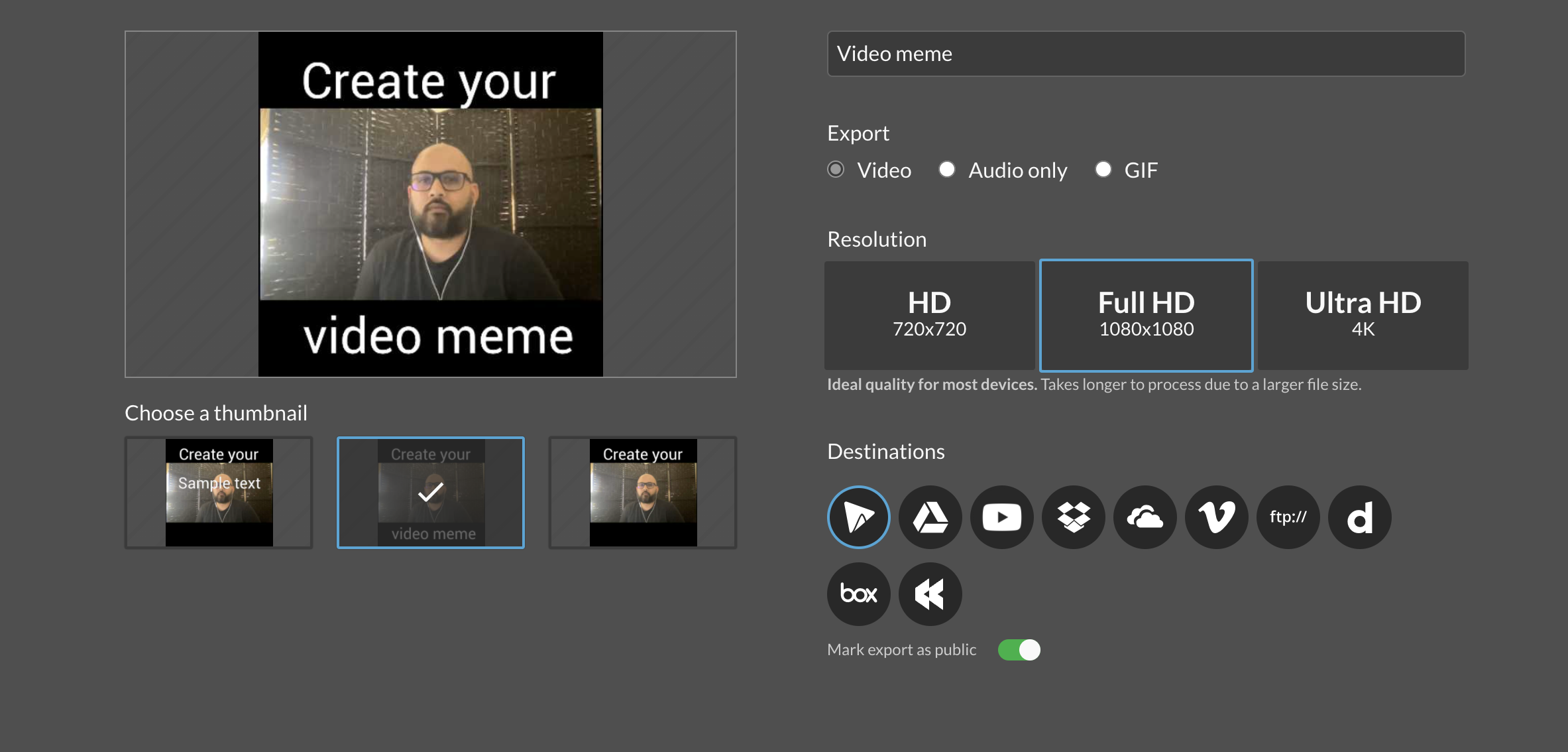Select the Box destination icon
Screen dimensions: 1568x752
tap(858, 594)
